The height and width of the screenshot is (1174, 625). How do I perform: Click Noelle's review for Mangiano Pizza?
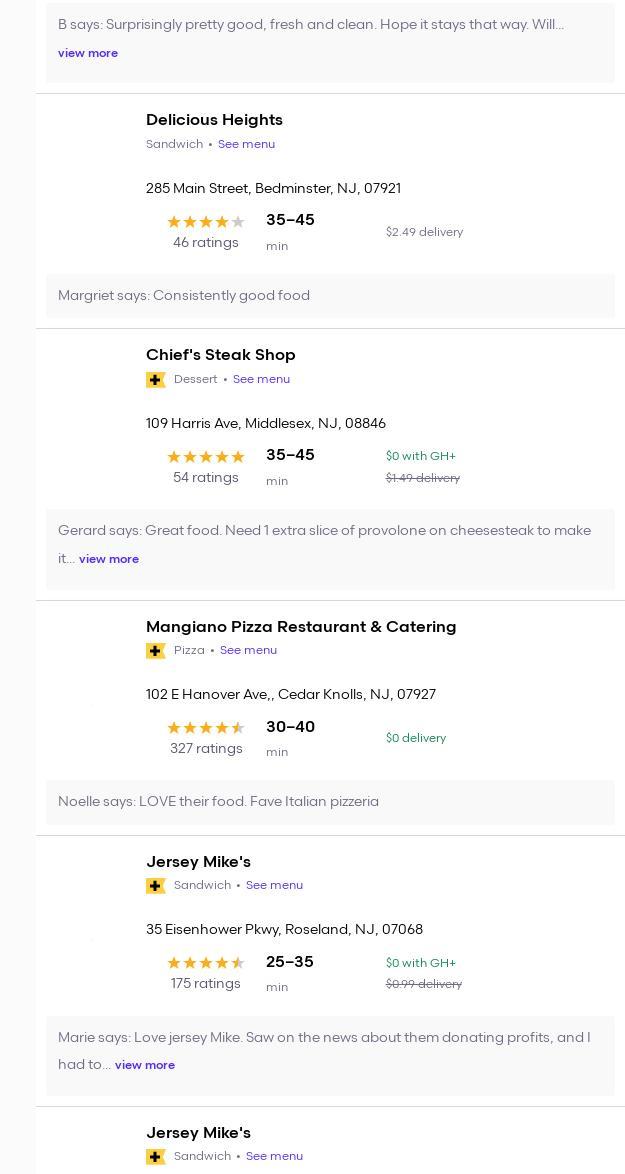218,802
